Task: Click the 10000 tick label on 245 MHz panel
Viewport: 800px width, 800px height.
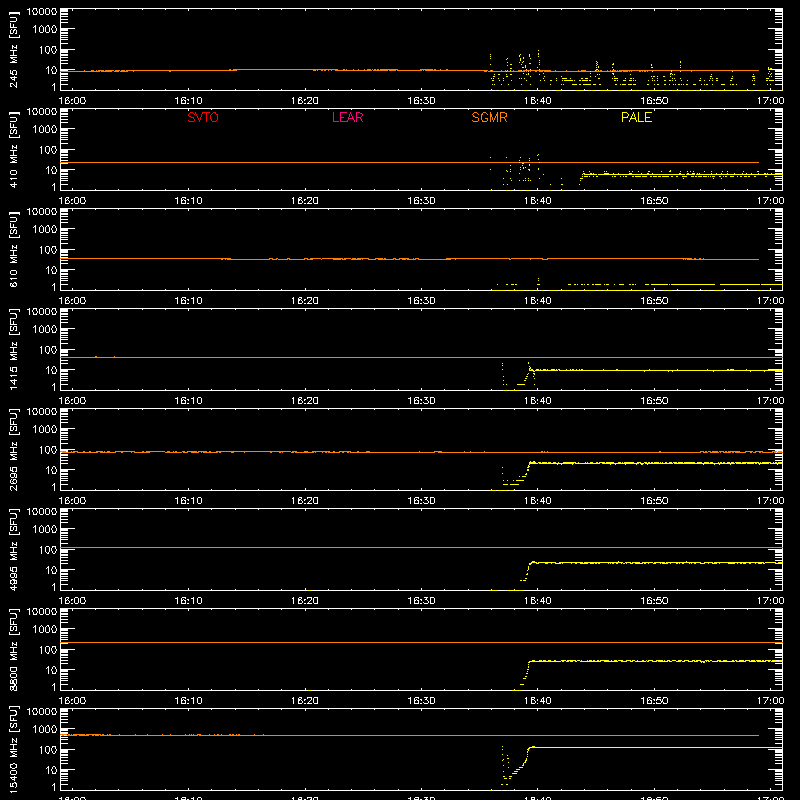Action: [42, 12]
